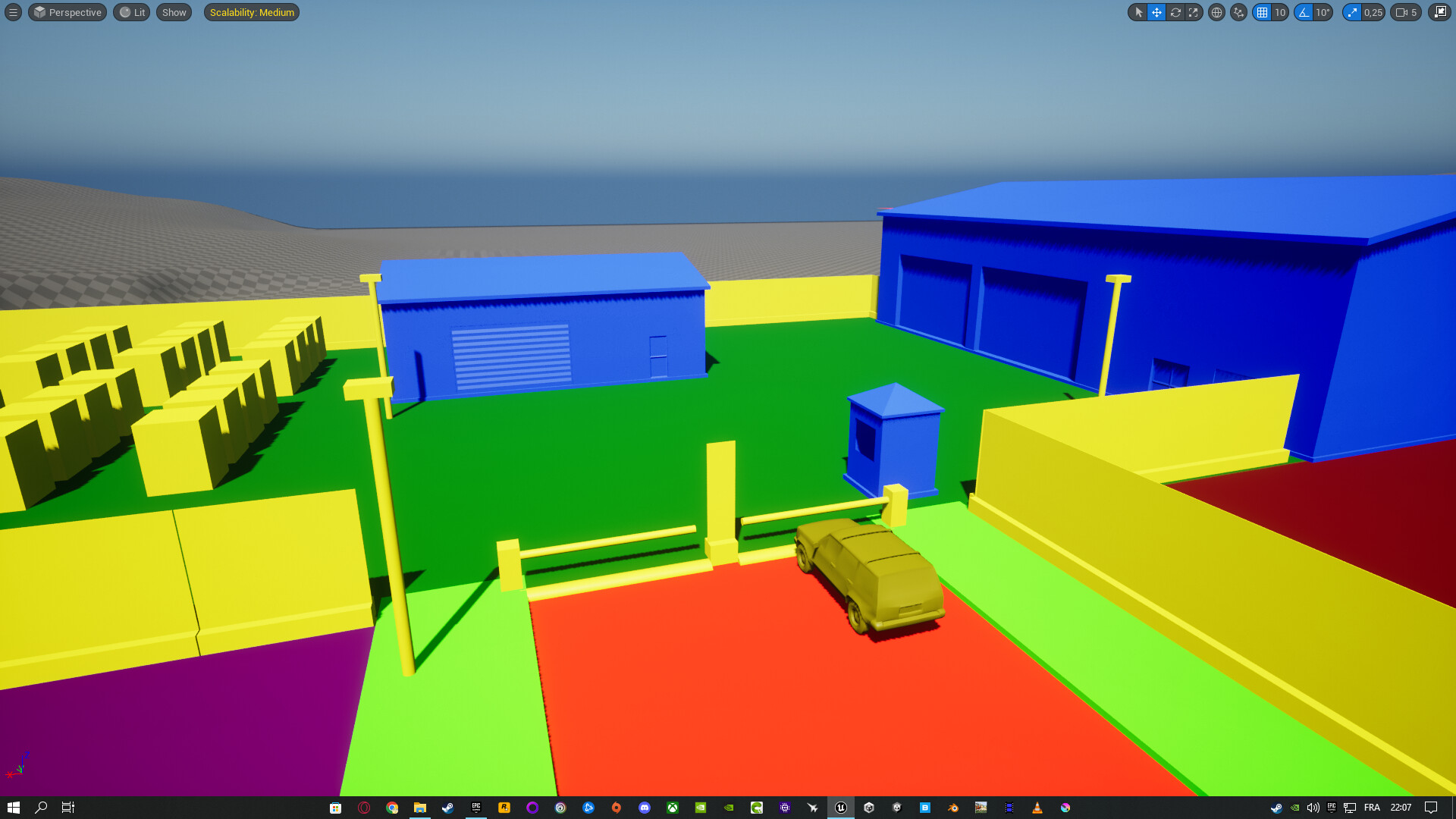The width and height of the screenshot is (1456, 819).
Task: Switch to the scale tool
Action: tap(1194, 12)
